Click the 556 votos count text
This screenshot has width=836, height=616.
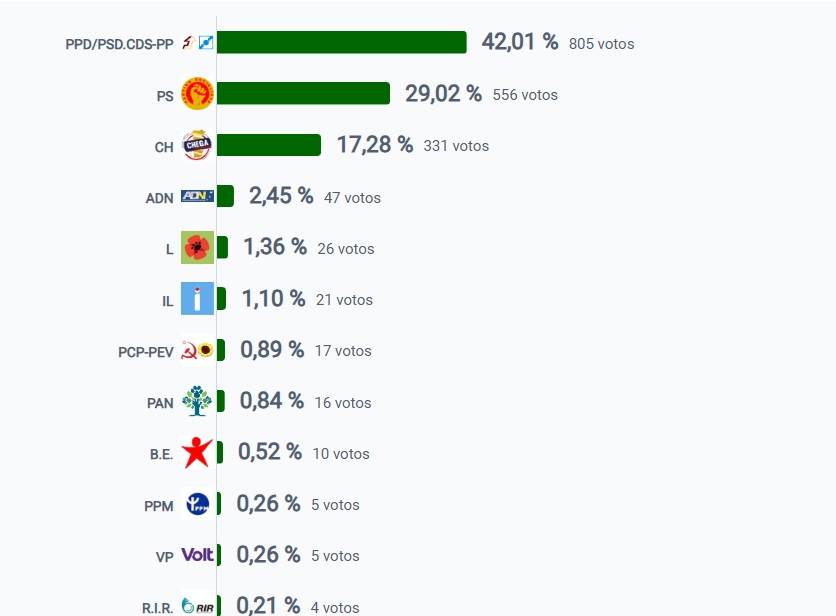(525, 95)
